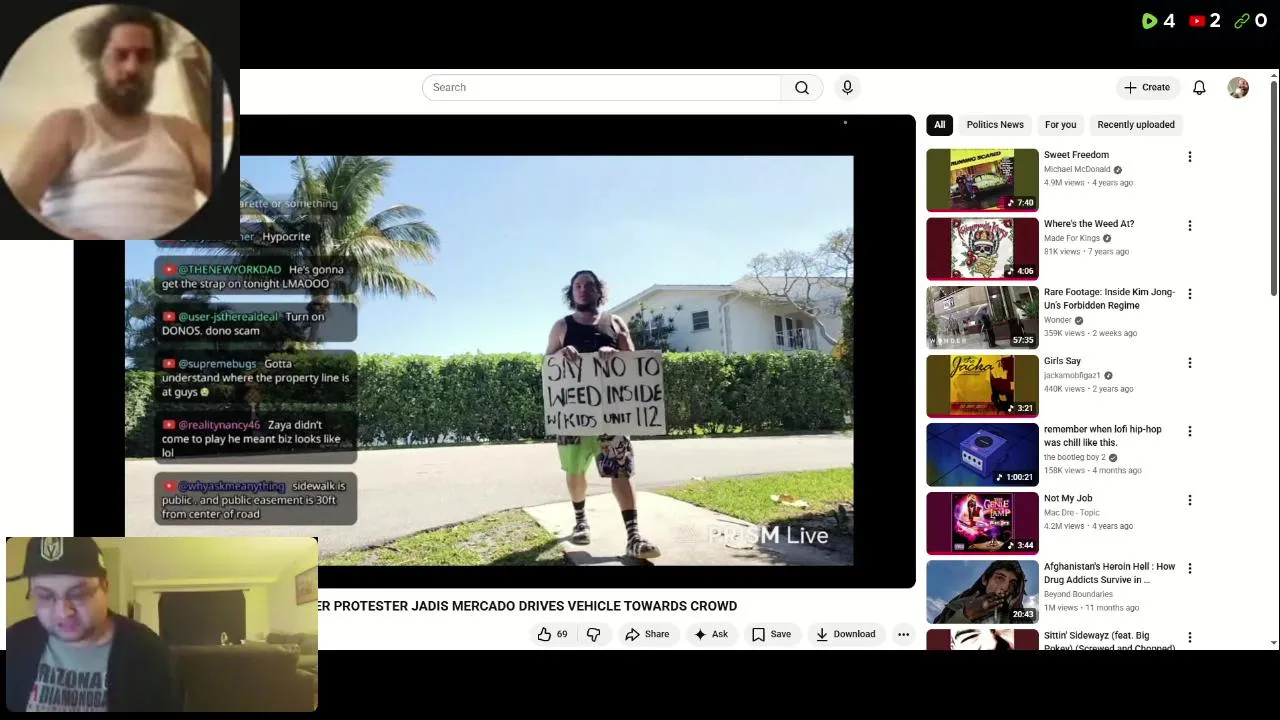The width and height of the screenshot is (1280, 720).
Task: Select the Recently uploaded filter chip
Action: pos(1136,125)
